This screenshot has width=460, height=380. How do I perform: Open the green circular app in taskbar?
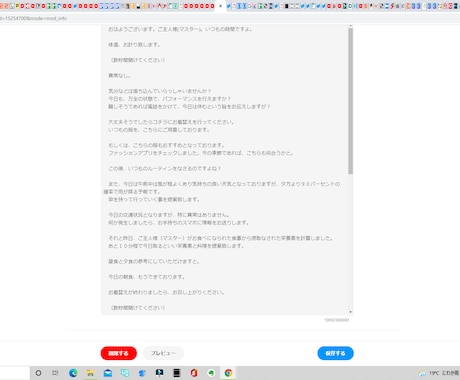click(211, 373)
